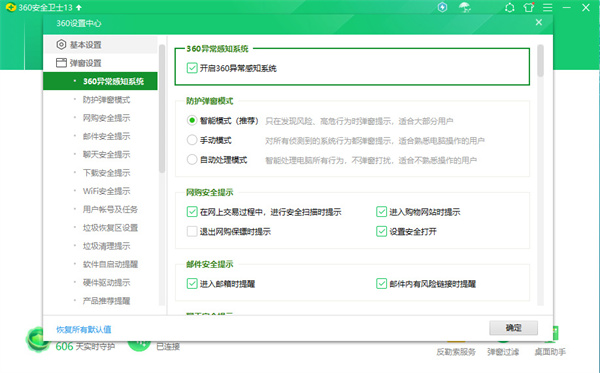Toggle 设置安全打开 checkbox
This screenshot has width=600, height=373.
[381, 231]
